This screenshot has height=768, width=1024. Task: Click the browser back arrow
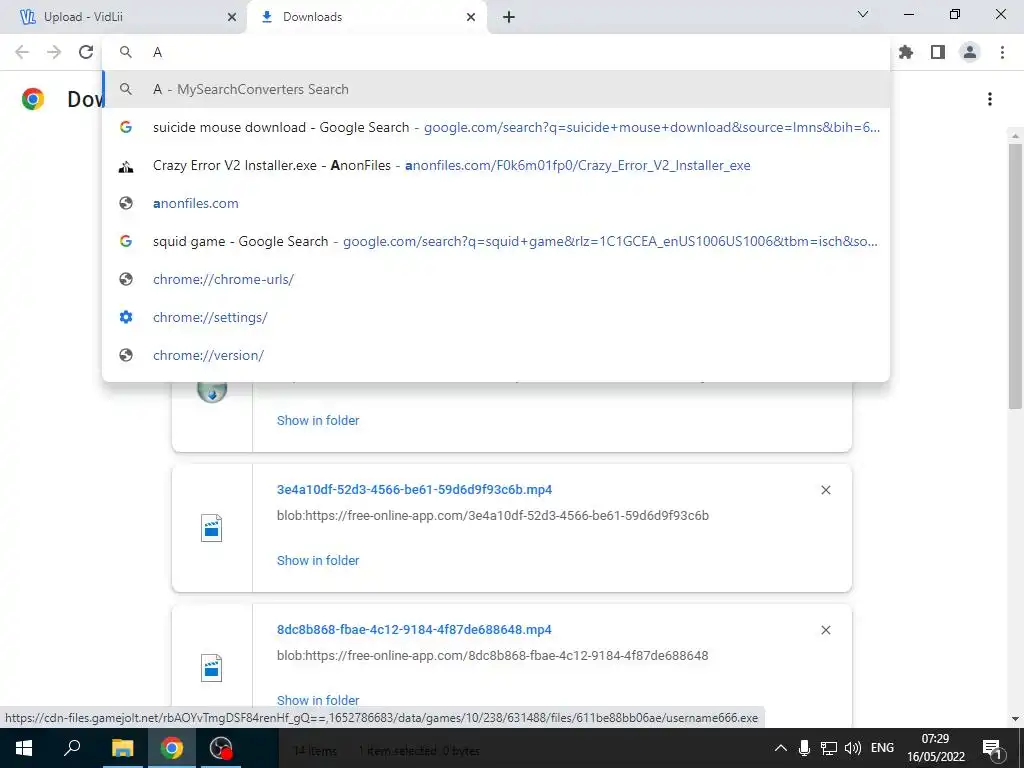coord(22,52)
